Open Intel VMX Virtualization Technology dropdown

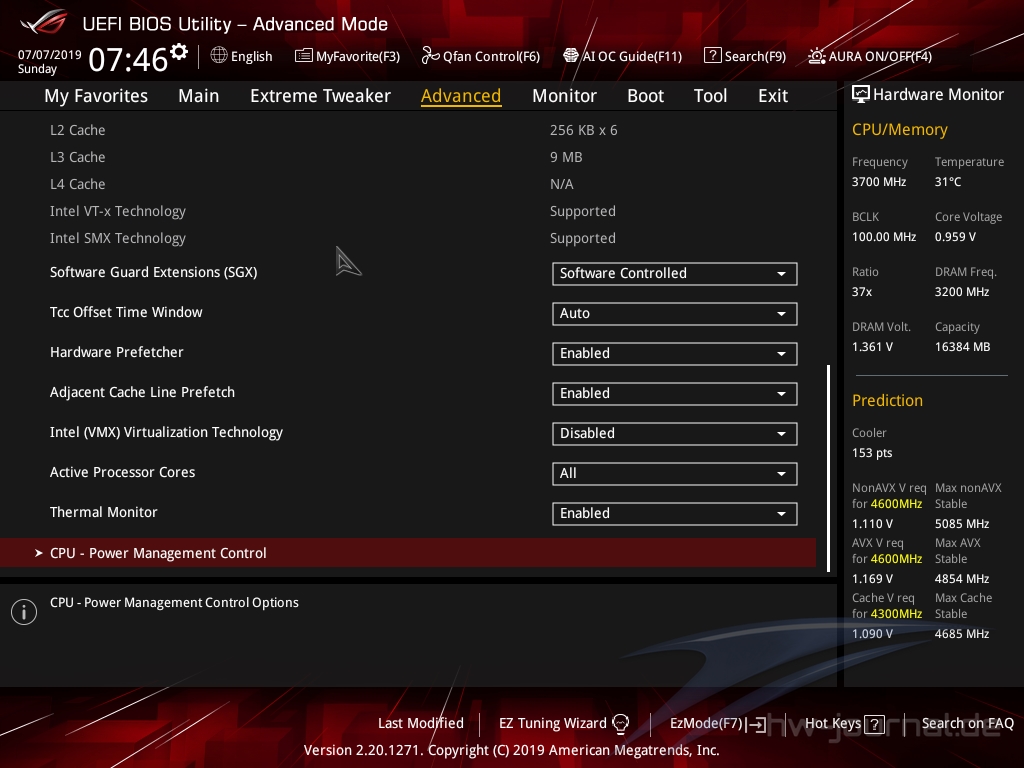pyautogui.click(x=675, y=434)
